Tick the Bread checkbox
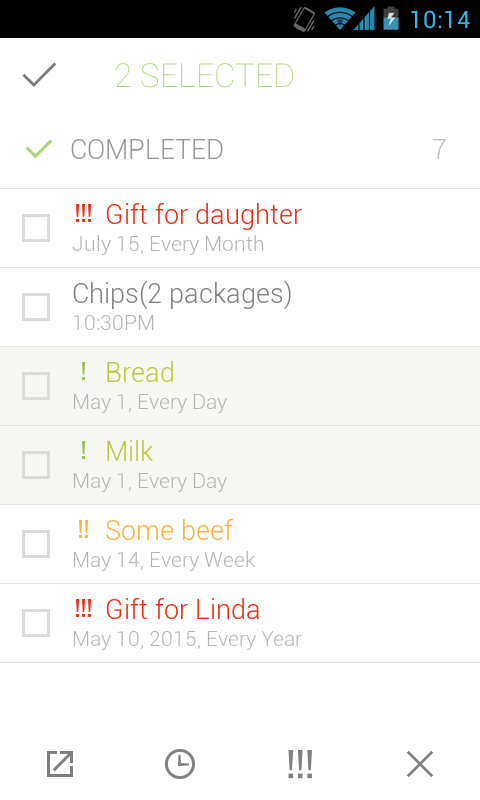This screenshot has height=800, width=480. pyautogui.click(x=36, y=386)
